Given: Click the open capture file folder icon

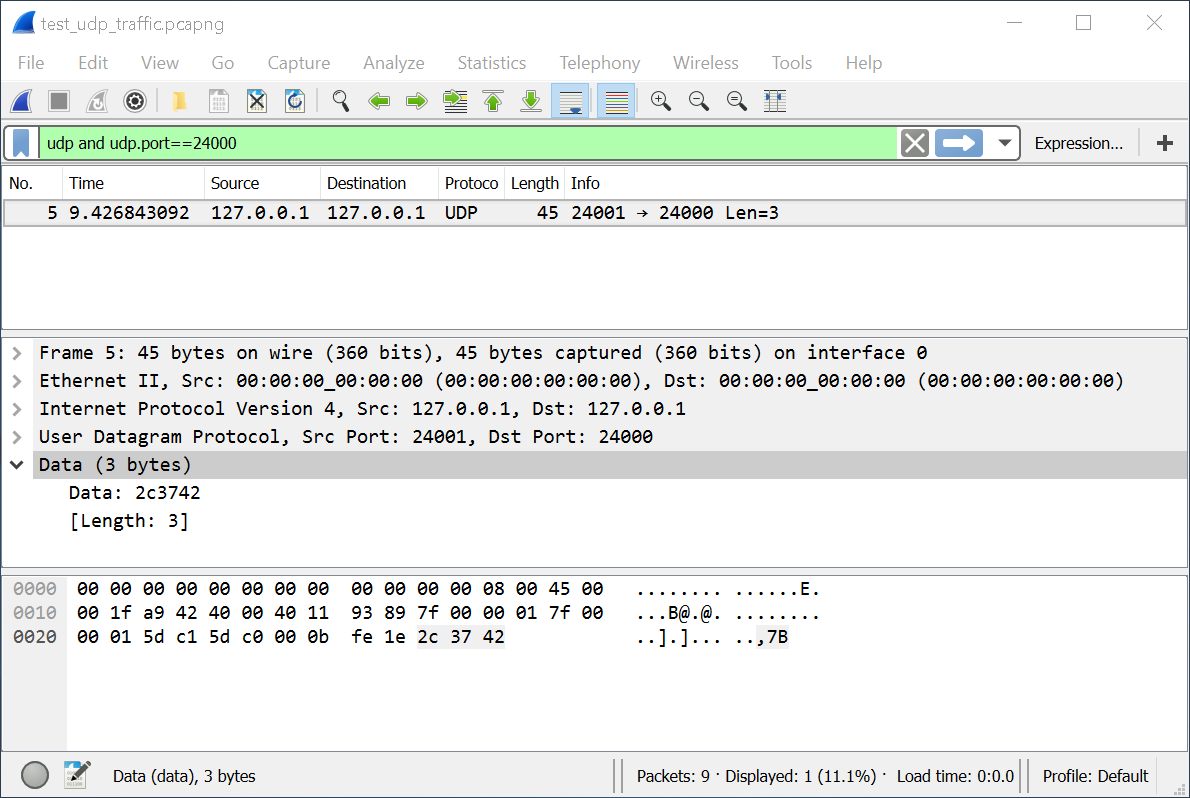Looking at the screenshot, I should click(180, 101).
